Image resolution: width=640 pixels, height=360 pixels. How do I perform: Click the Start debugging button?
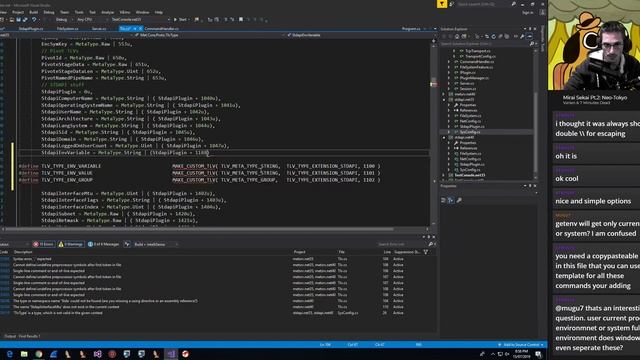180,19
